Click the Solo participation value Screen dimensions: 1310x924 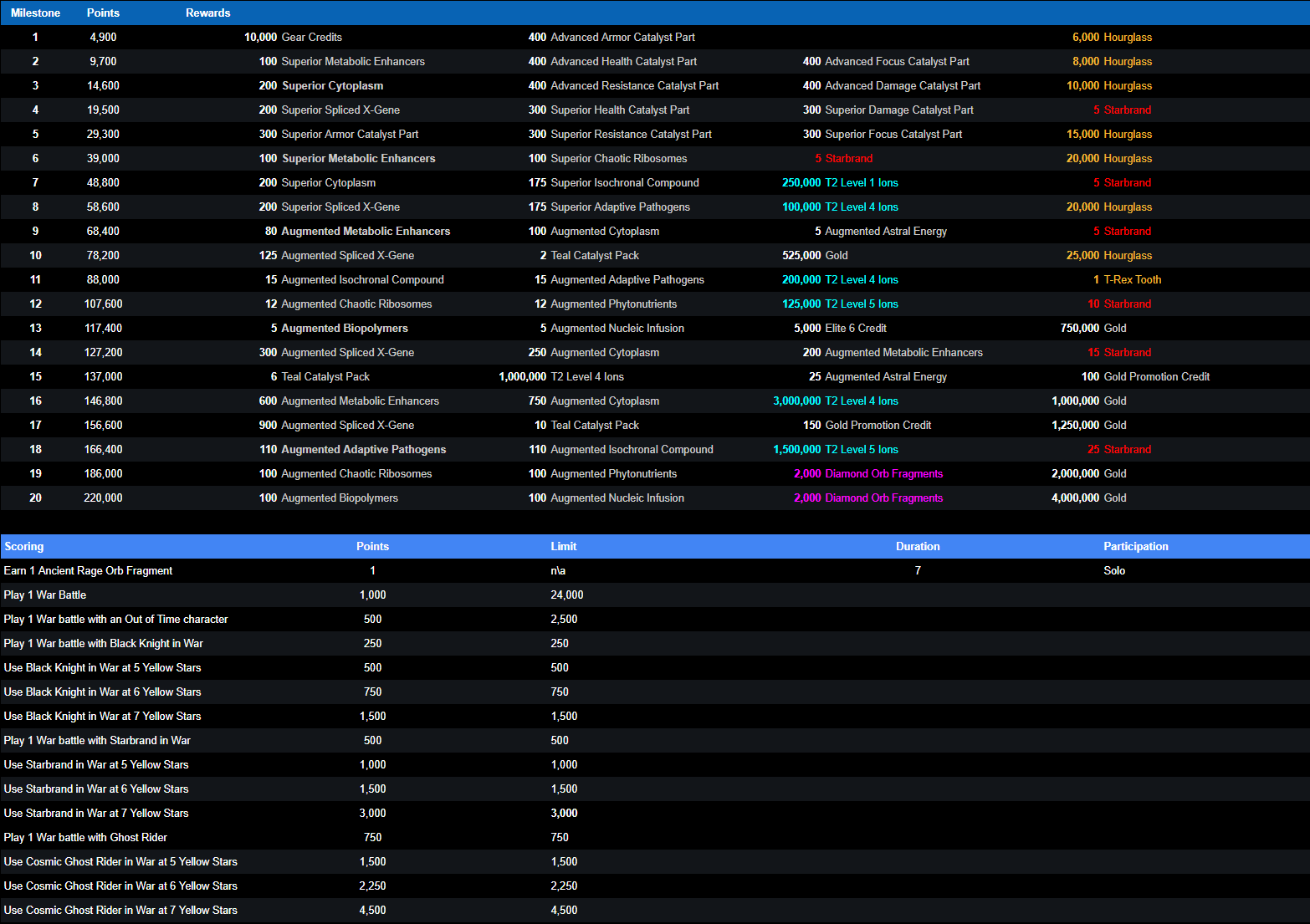click(x=1114, y=570)
